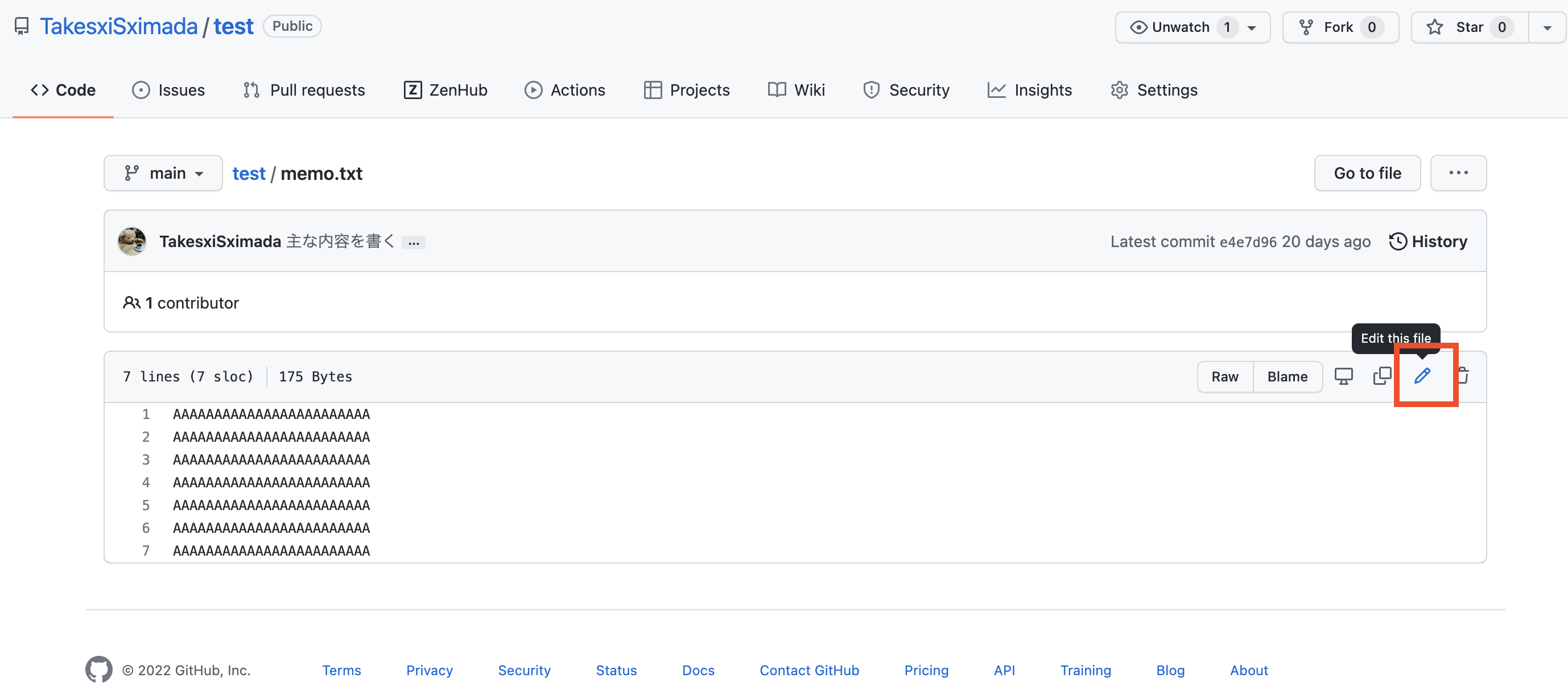The image size is (1568, 690).
Task: Click the more options ellipsis menu
Action: [1459, 173]
